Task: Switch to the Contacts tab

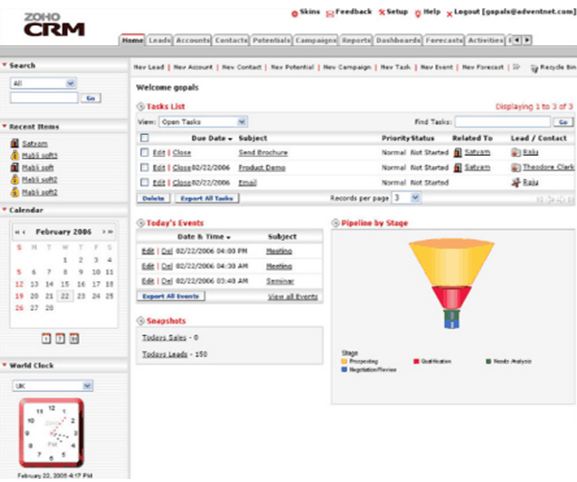Action: 231,40
